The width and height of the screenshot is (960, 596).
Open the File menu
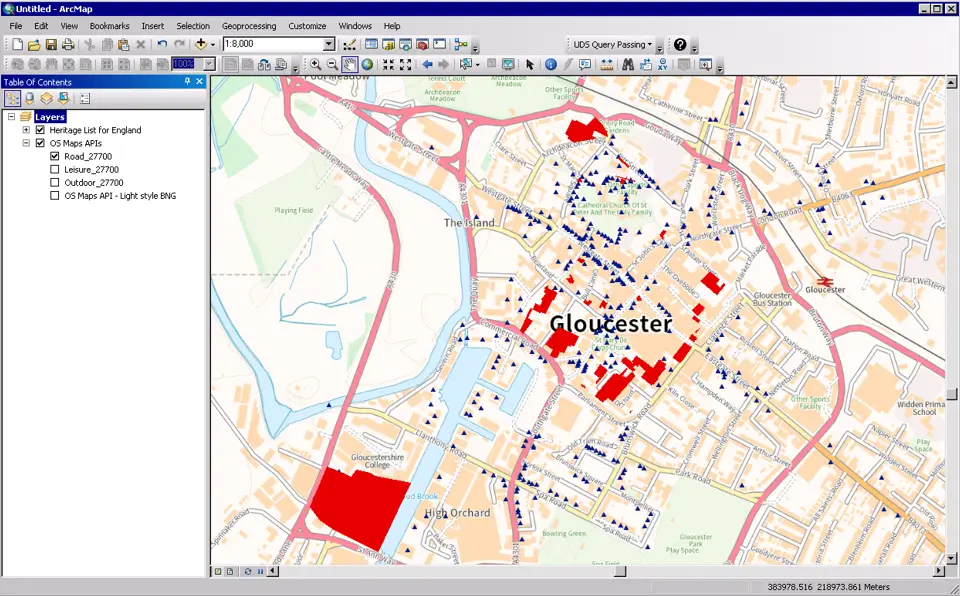coord(16,26)
